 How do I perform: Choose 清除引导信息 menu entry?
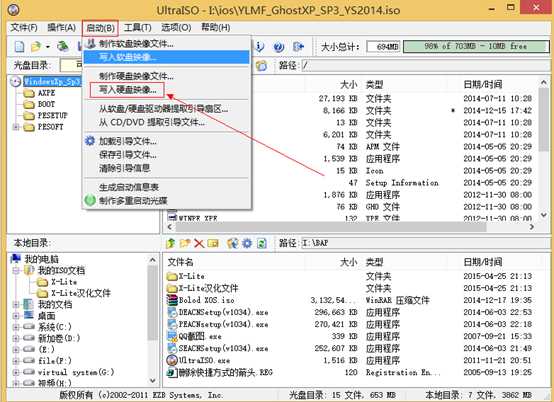pos(167,168)
